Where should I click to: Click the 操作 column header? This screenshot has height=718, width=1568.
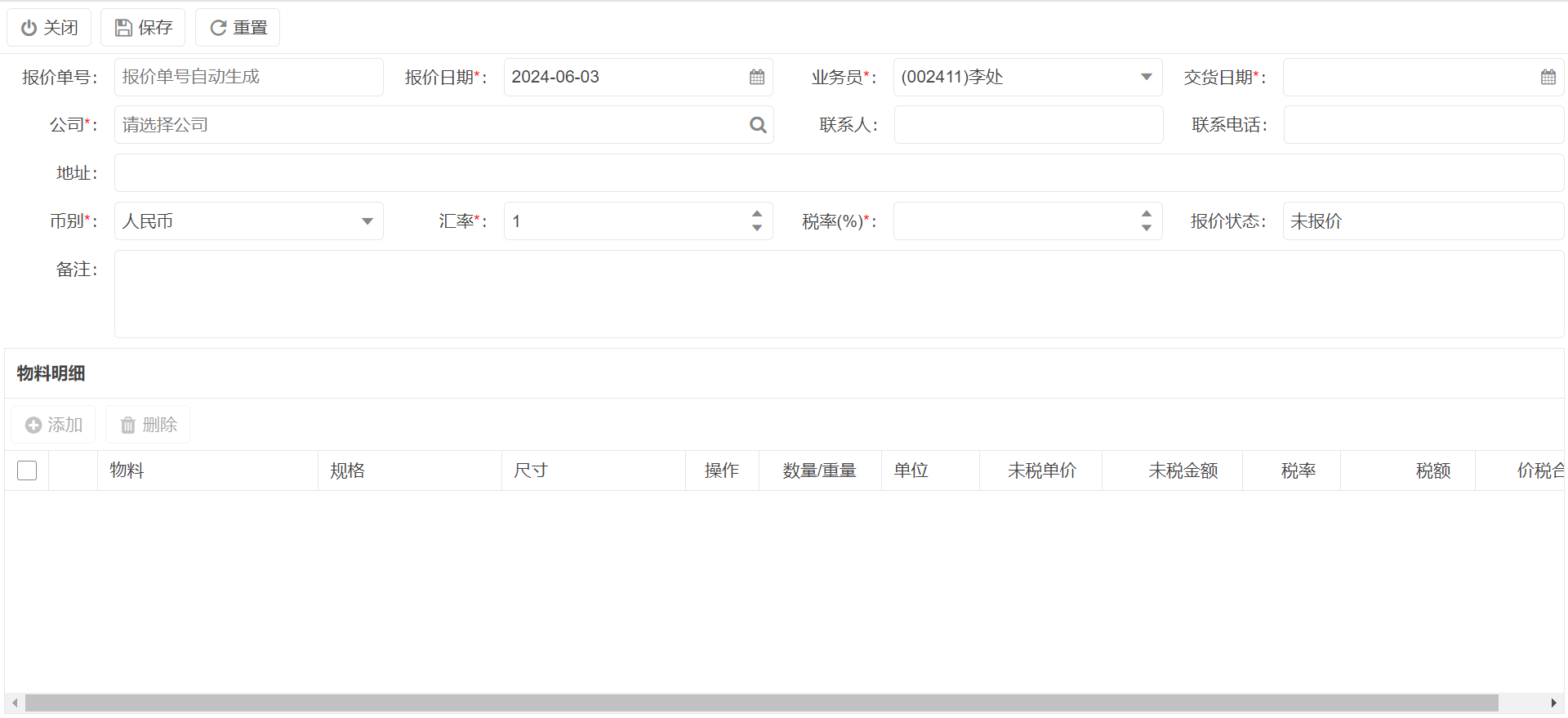(722, 470)
